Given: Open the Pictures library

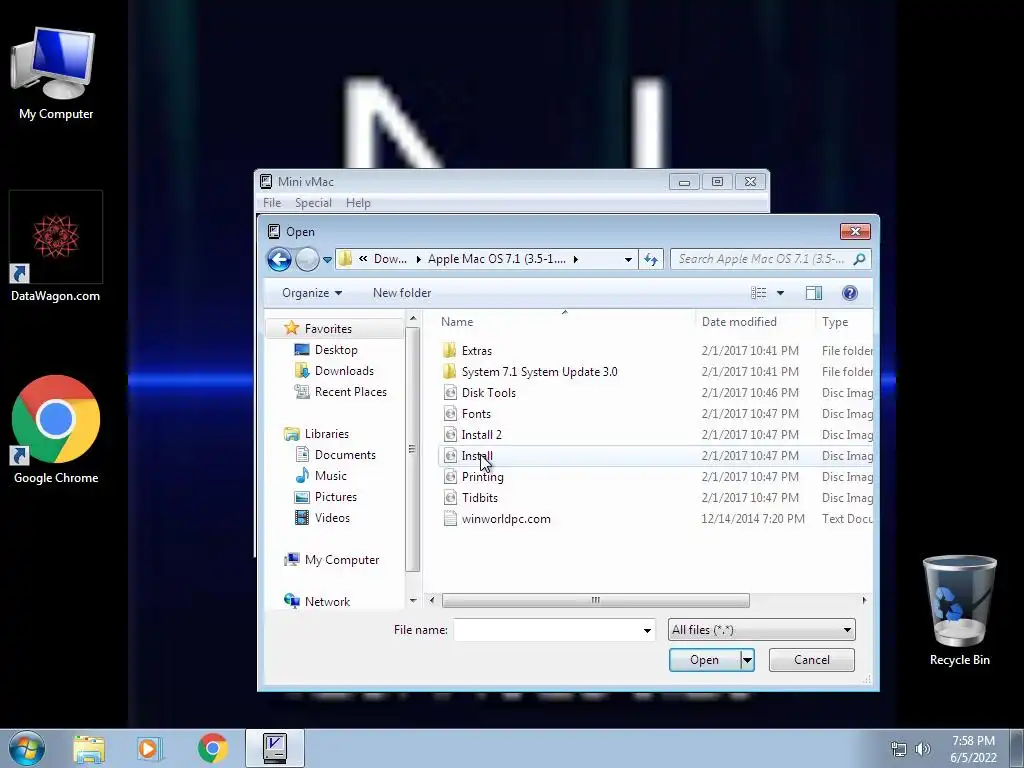Looking at the screenshot, I should pos(326,496).
